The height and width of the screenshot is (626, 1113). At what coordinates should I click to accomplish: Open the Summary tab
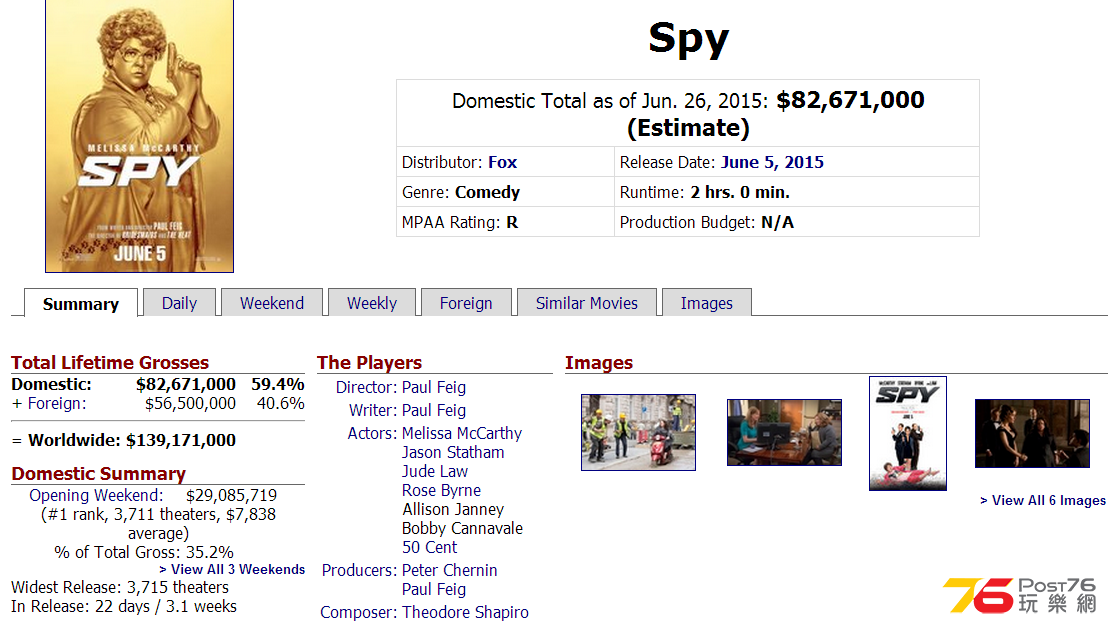(81, 303)
